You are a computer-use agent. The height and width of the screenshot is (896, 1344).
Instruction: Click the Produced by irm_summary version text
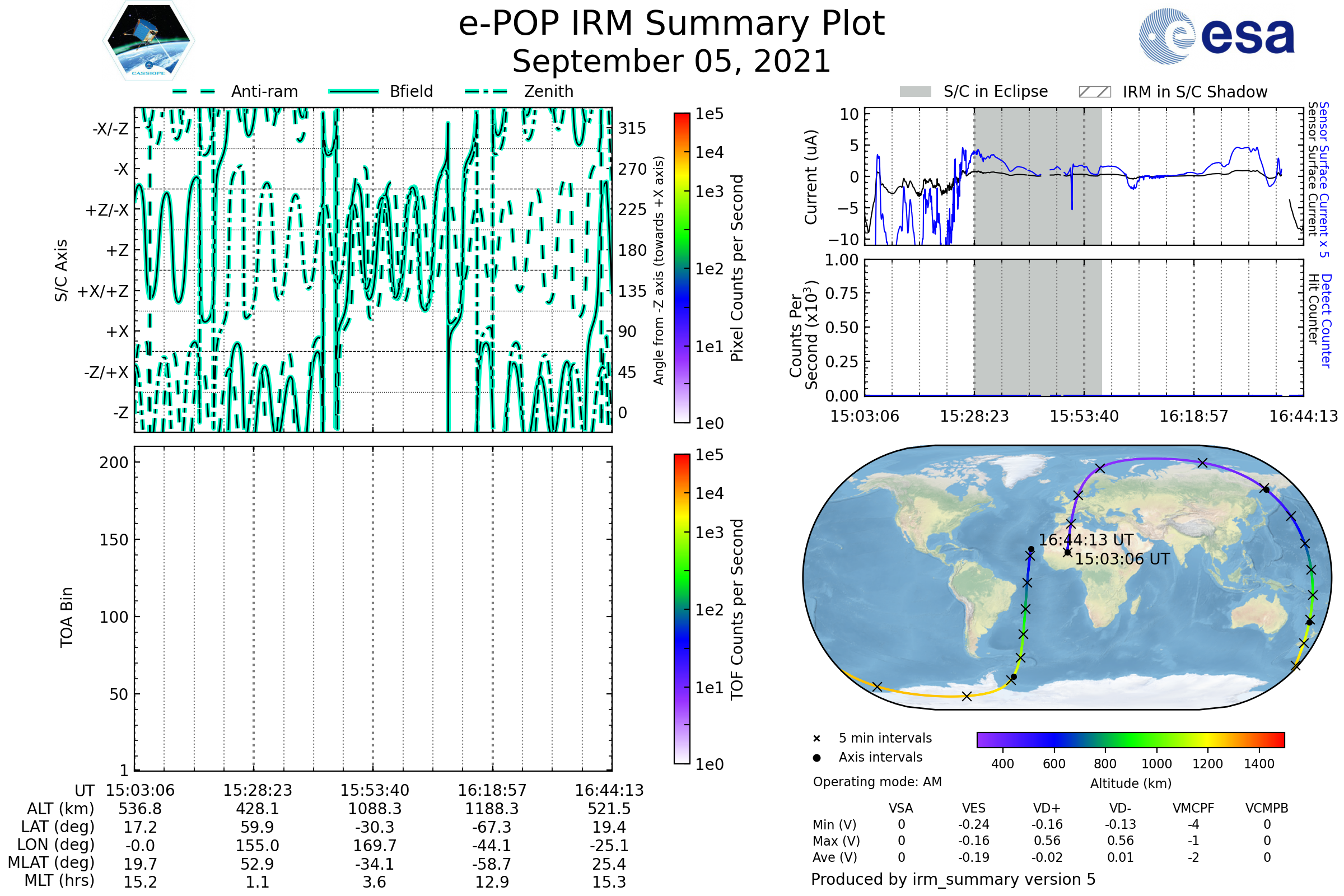point(953,879)
